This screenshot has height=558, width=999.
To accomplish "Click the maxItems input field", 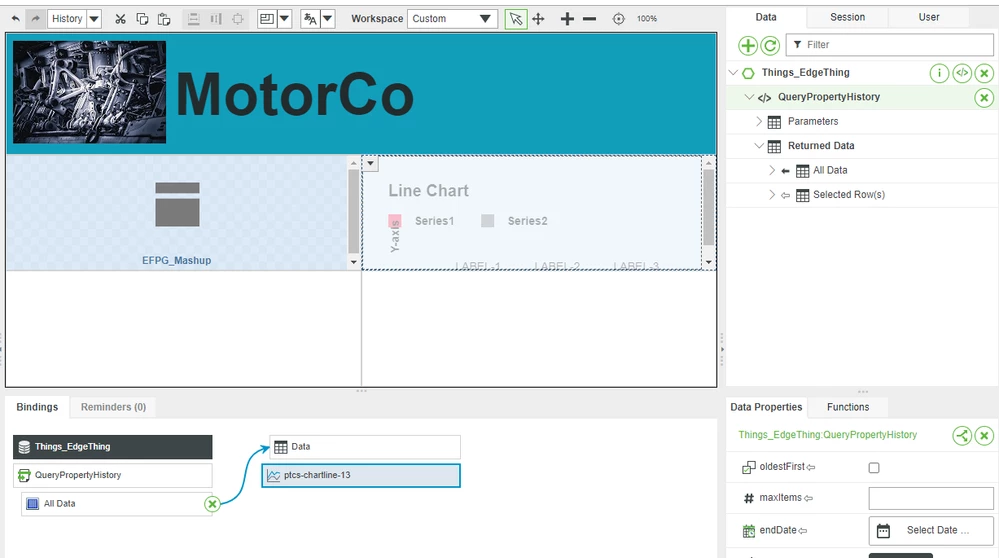I will pos(931,498).
